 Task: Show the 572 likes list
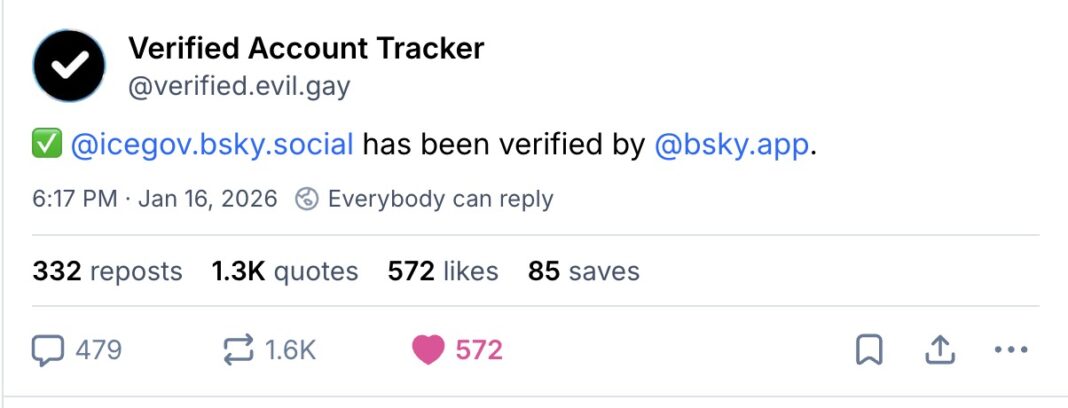(x=442, y=271)
